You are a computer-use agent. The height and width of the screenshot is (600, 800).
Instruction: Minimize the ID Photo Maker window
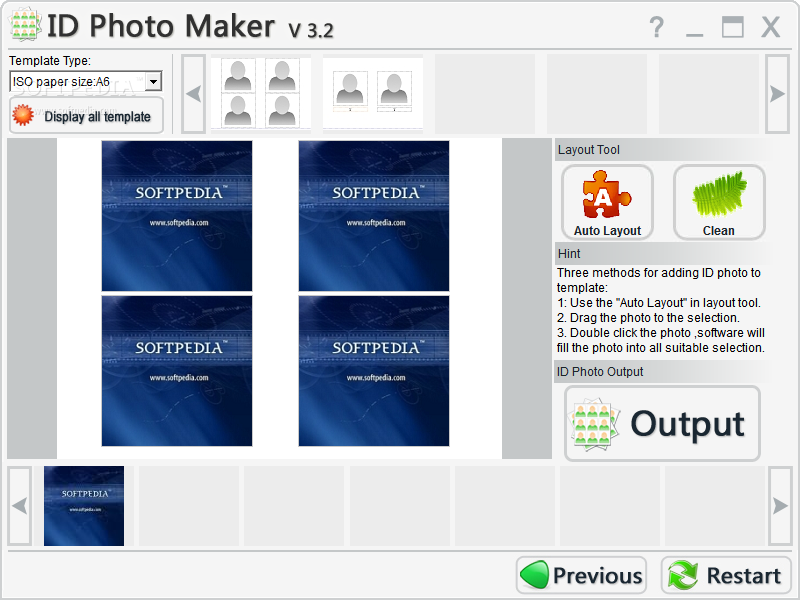(x=694, y=34)
